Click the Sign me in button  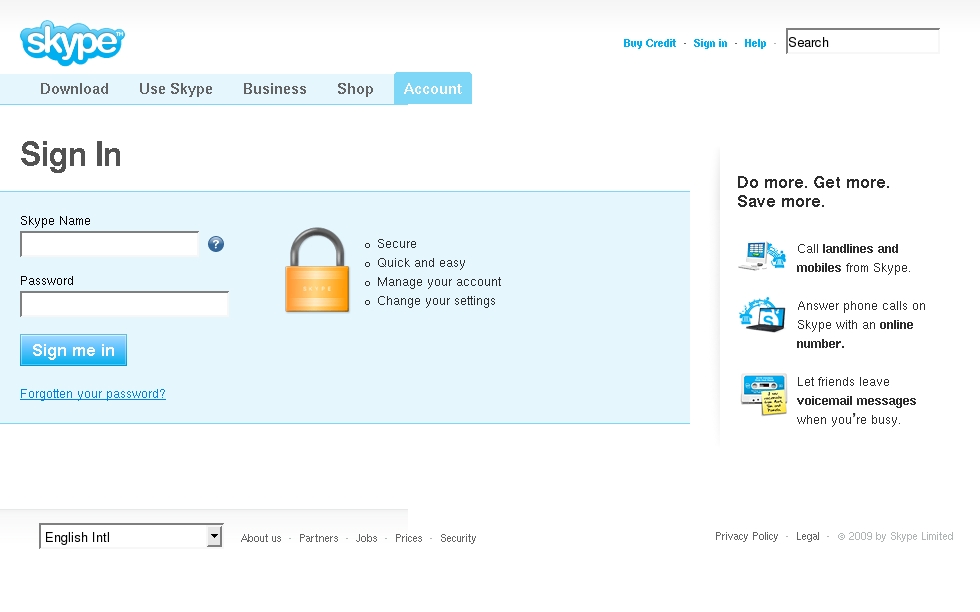pos(73,350)
